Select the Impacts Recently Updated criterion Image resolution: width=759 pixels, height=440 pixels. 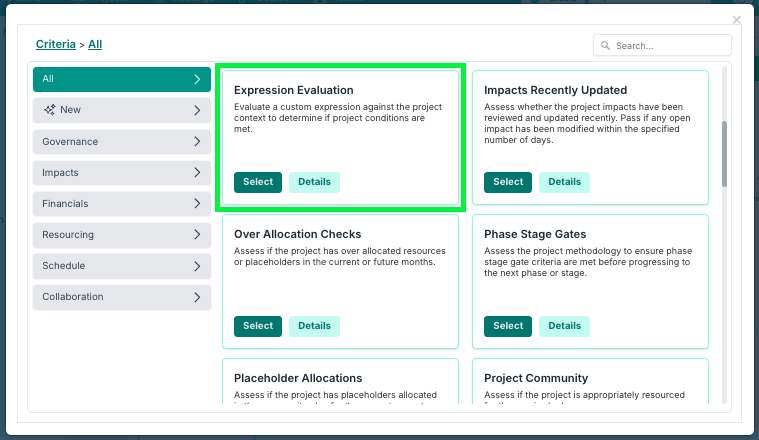508,182
